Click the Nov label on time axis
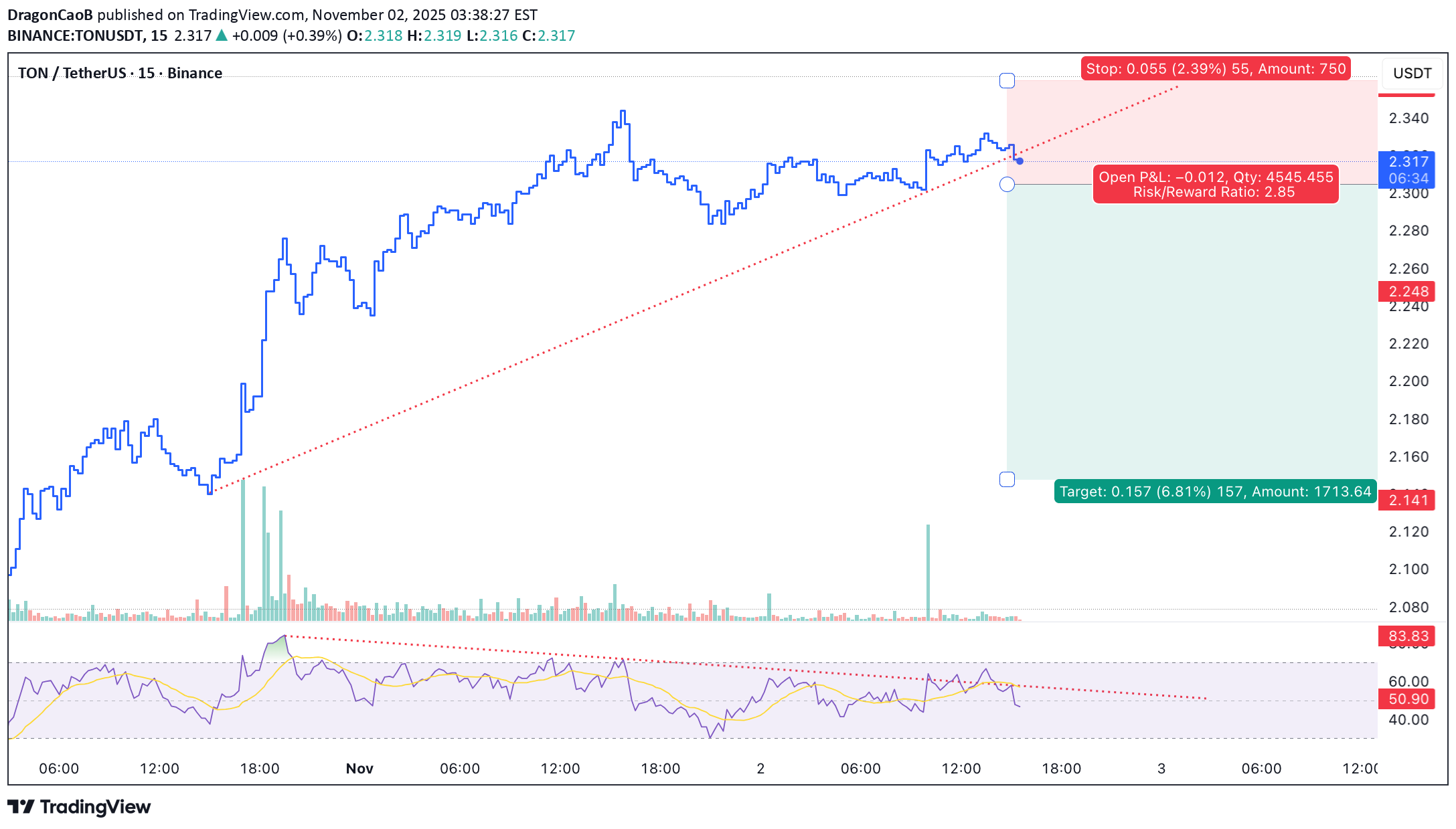The image size is (1456, 829). click(359, 768)
